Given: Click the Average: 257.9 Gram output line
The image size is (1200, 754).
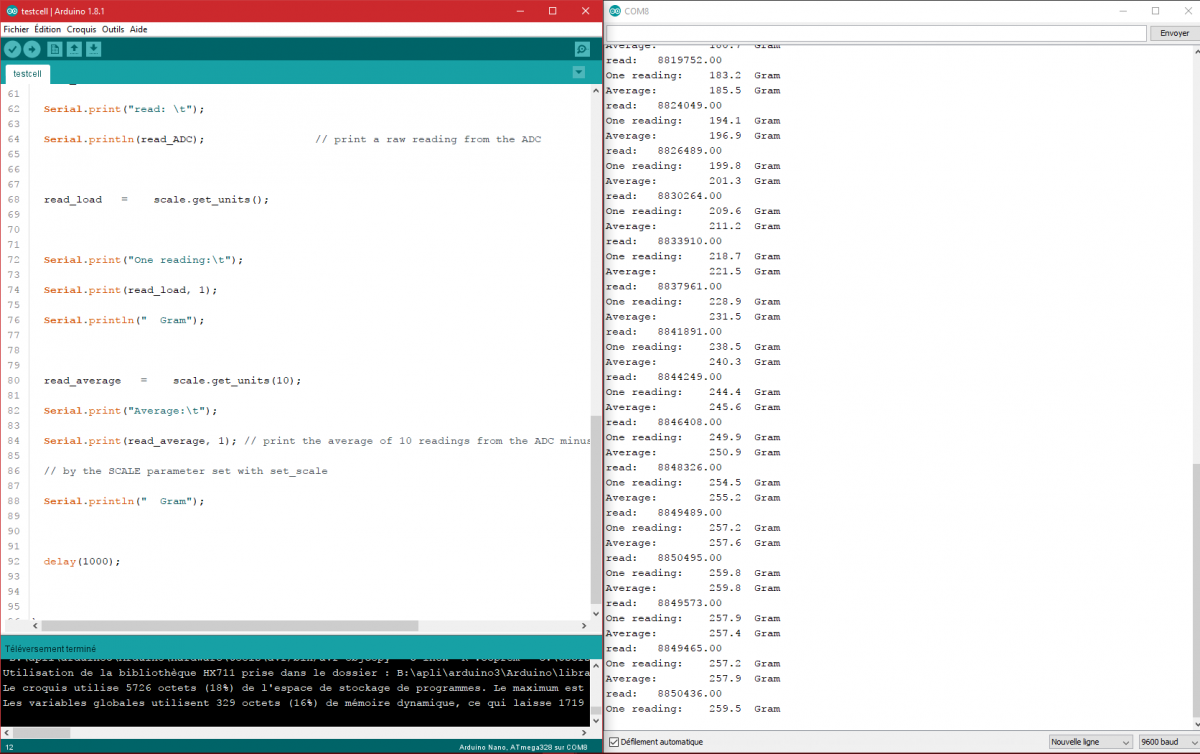Looking at the screenshot, I should 693,678.
